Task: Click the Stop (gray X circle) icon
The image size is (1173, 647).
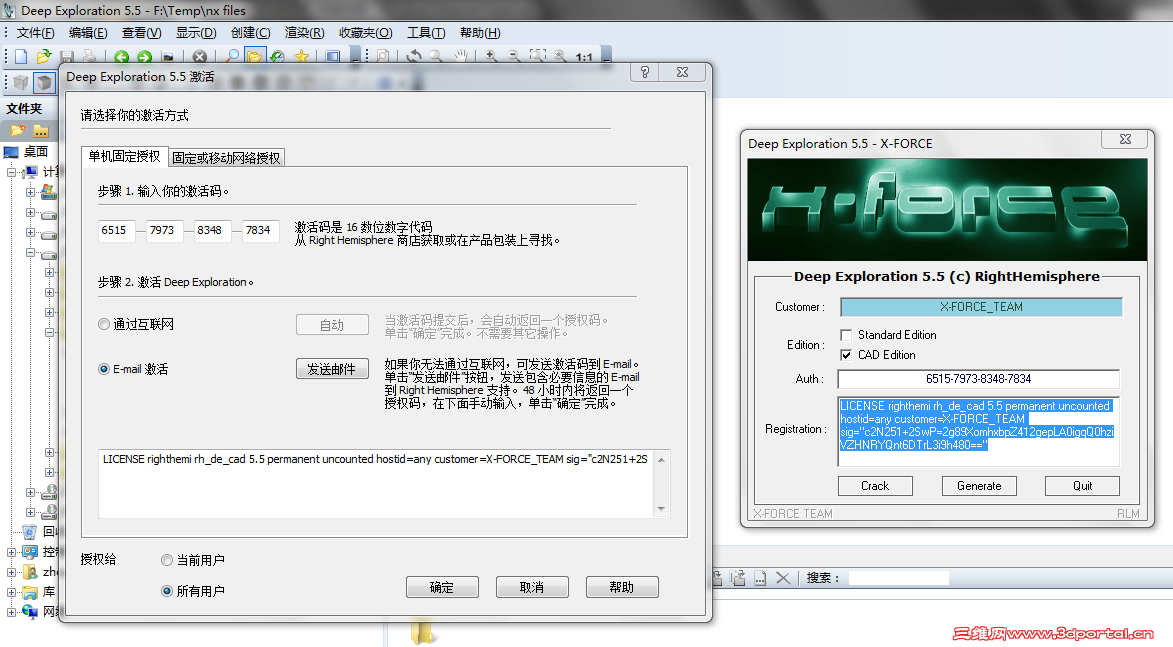Action: point(199,56)
